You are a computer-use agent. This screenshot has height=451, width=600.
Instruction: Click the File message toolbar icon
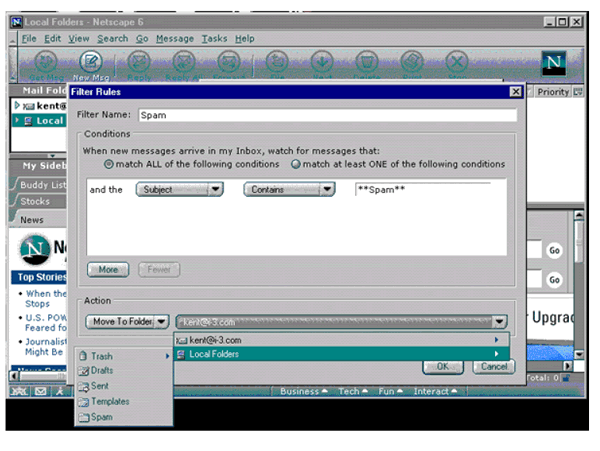277,62
